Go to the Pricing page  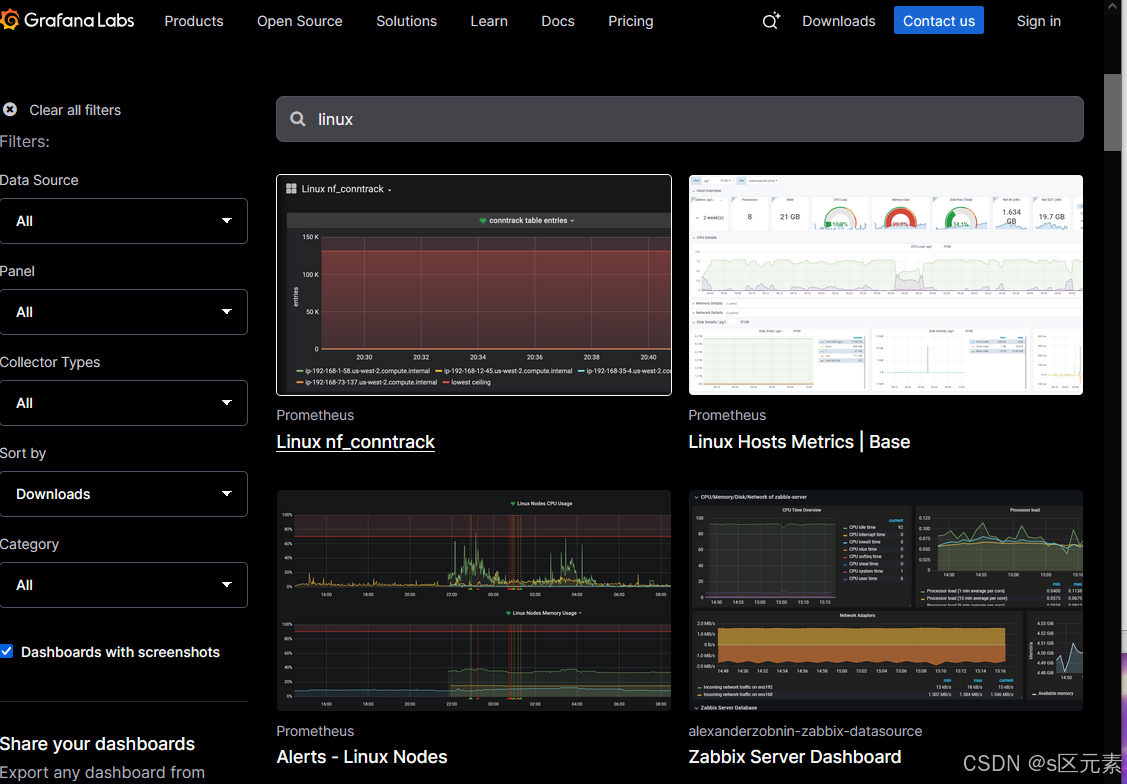[x=631, y=22]
